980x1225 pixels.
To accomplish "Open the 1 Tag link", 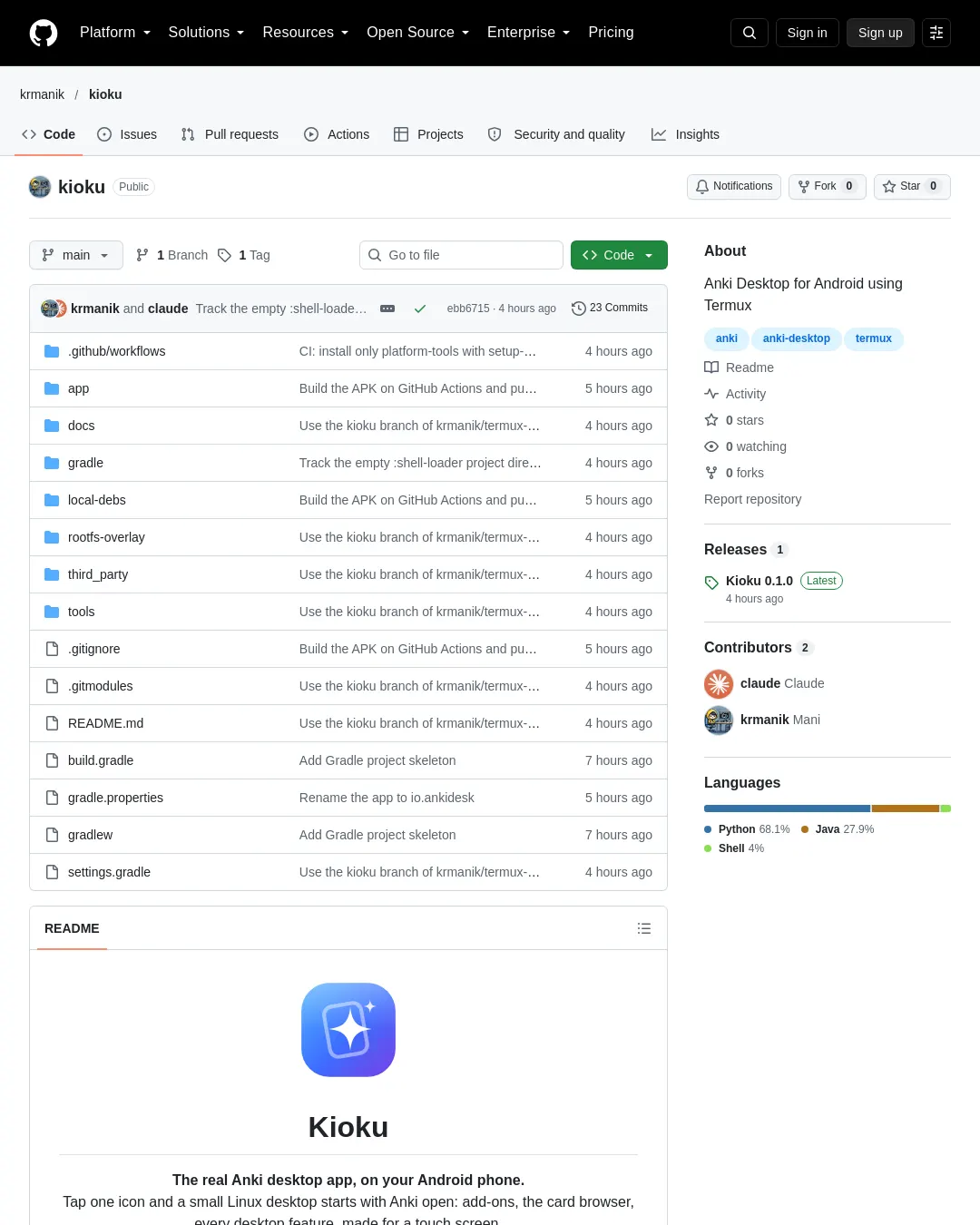I will coord(244,255).
